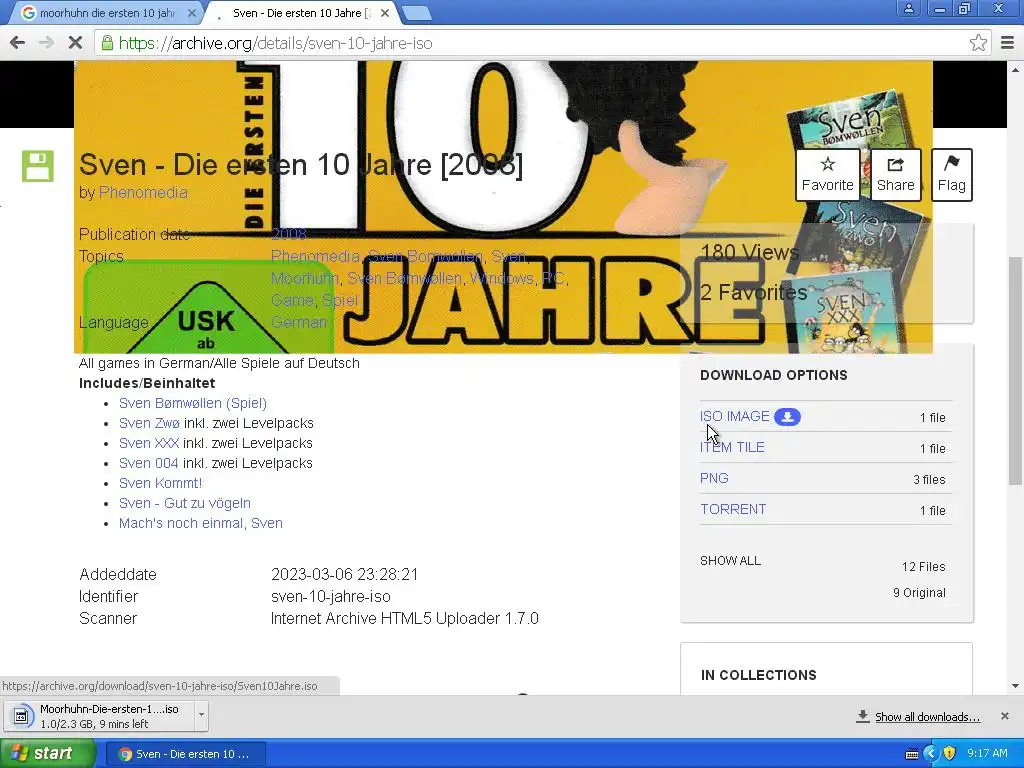Click the German language link
The image size is (1024, 768).
coord(298,323)
